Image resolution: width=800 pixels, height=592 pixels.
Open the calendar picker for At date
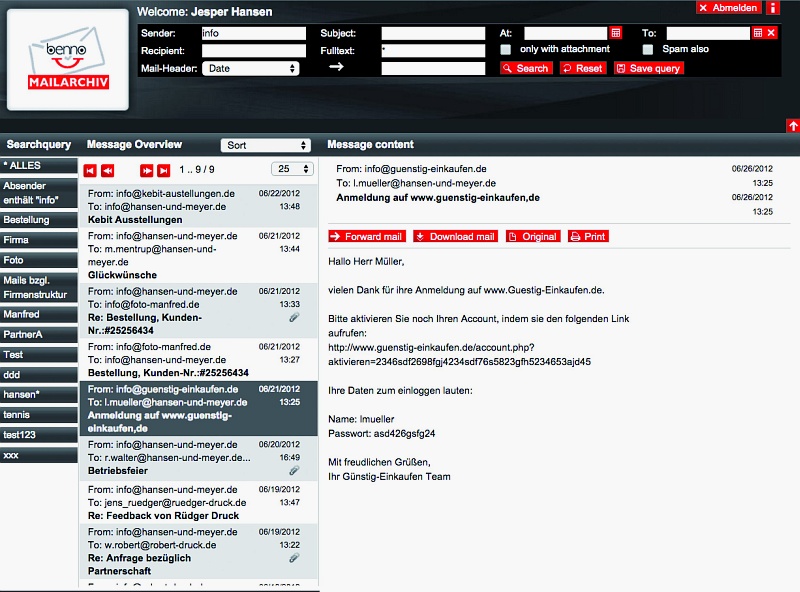pyautogui.click(x=616, y=33)
